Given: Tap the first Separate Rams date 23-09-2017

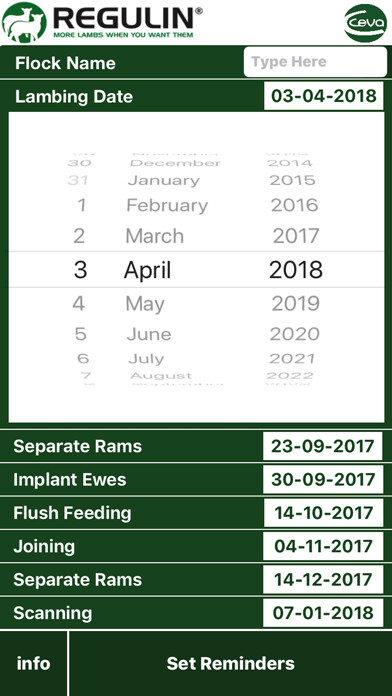Looking at the screenshot, I should point(323,446).
